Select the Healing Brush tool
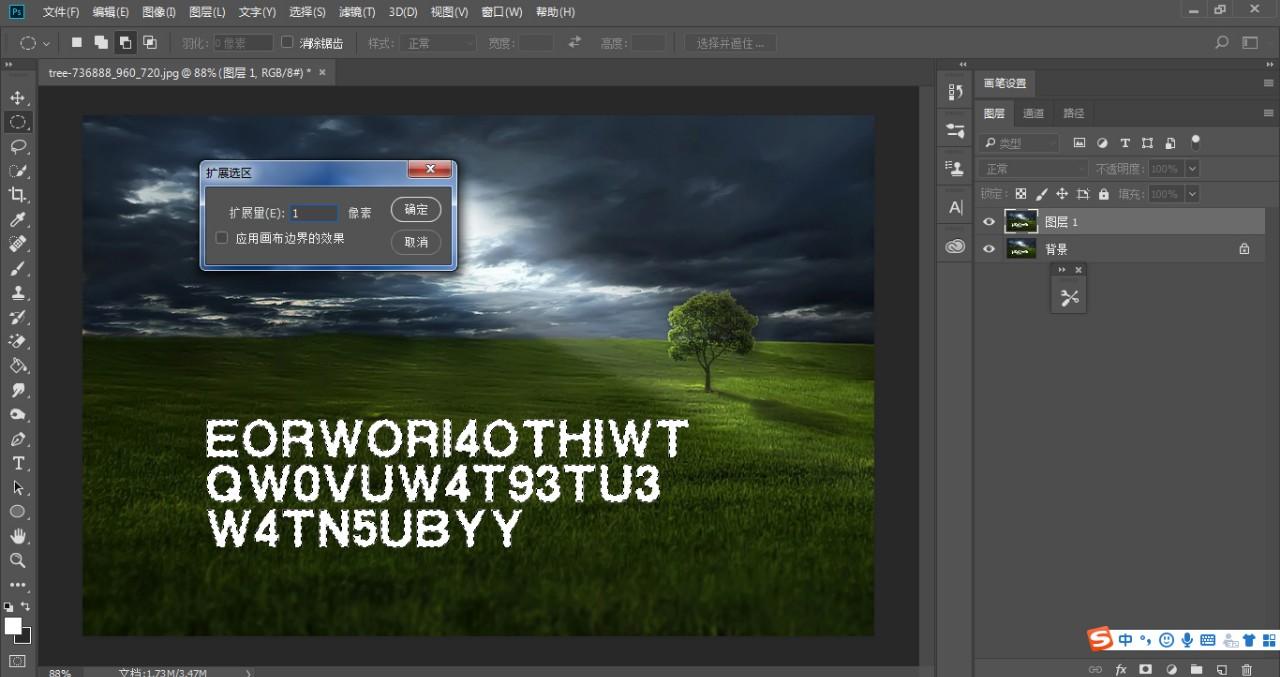The width and height of the screenshot is (1280, 677). [17, 244]
